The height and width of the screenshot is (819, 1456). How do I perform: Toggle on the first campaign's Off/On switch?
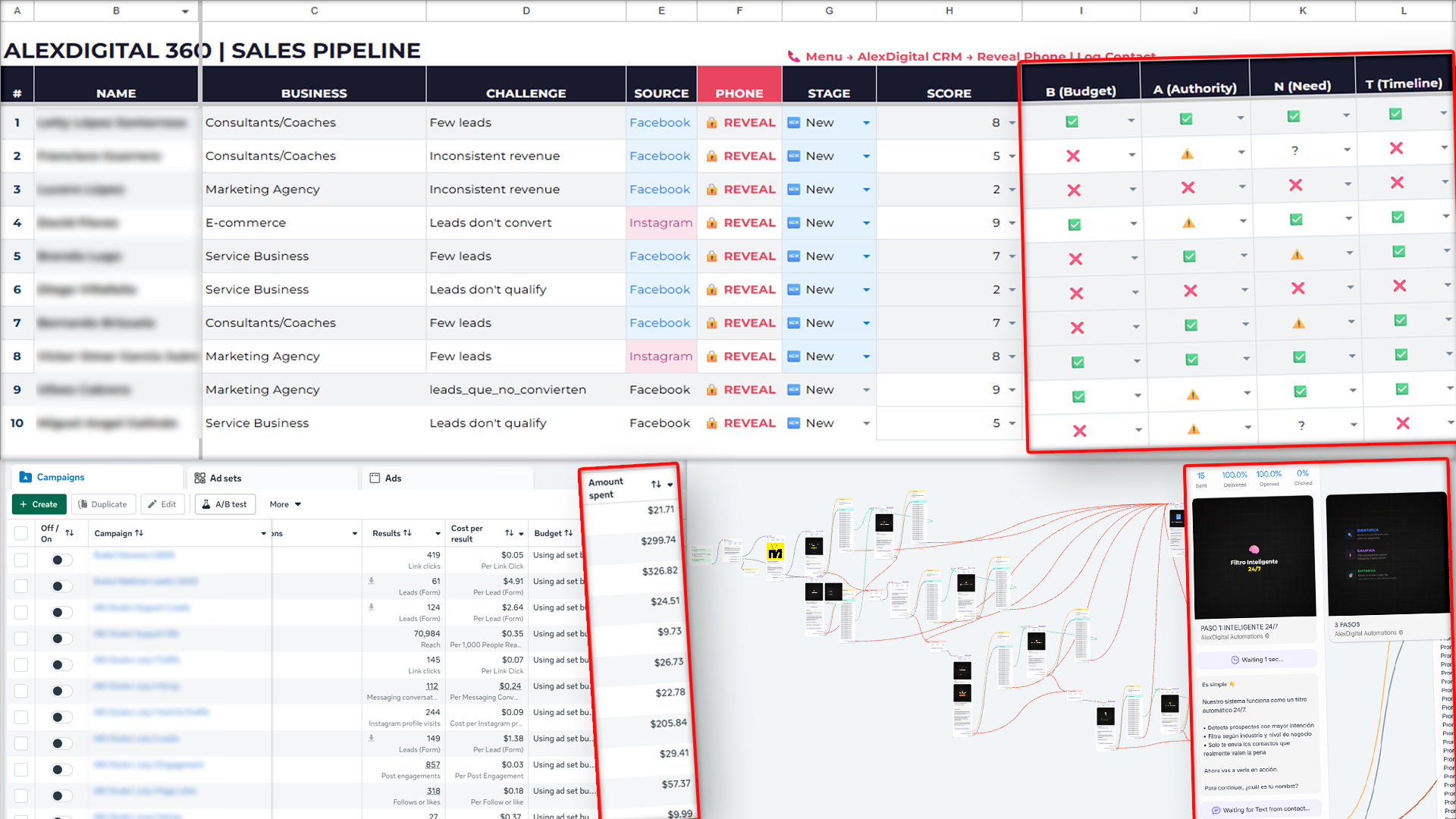[61, 560]
